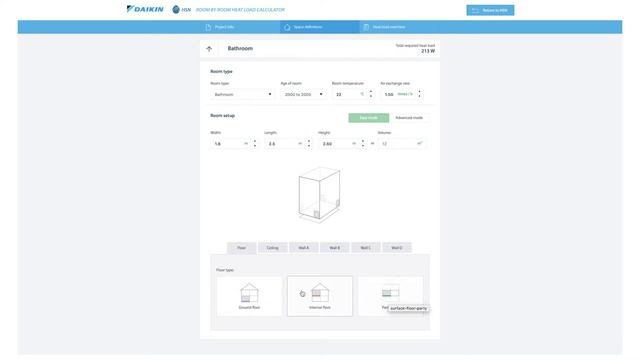640x360 pixels.
Task: Open the Heat load overview step
Action: [399, 27]
